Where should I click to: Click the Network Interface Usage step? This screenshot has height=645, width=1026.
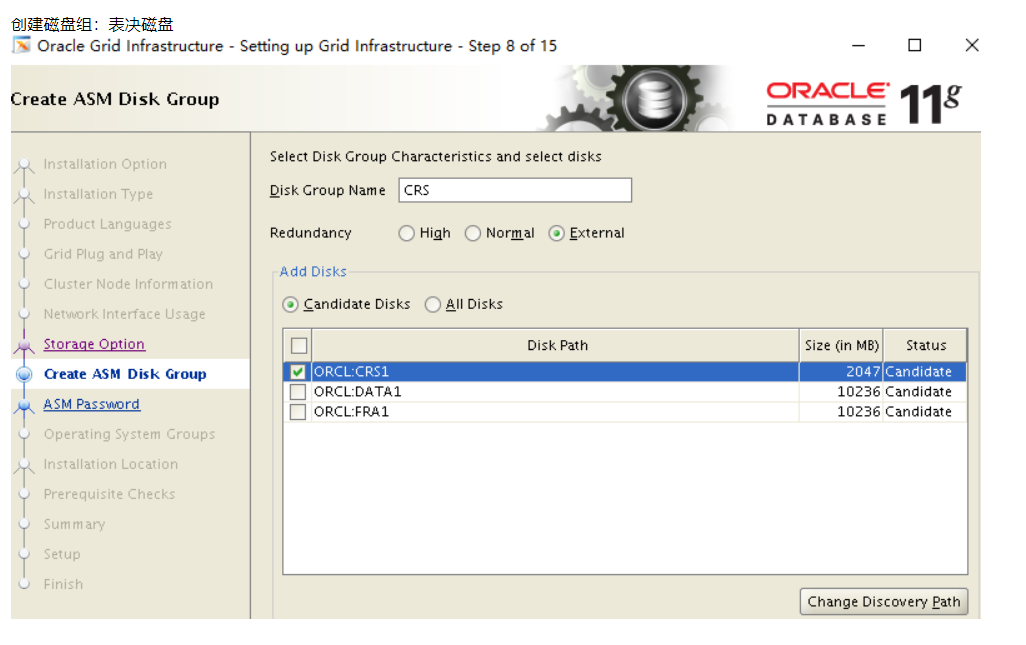[124, 315]
